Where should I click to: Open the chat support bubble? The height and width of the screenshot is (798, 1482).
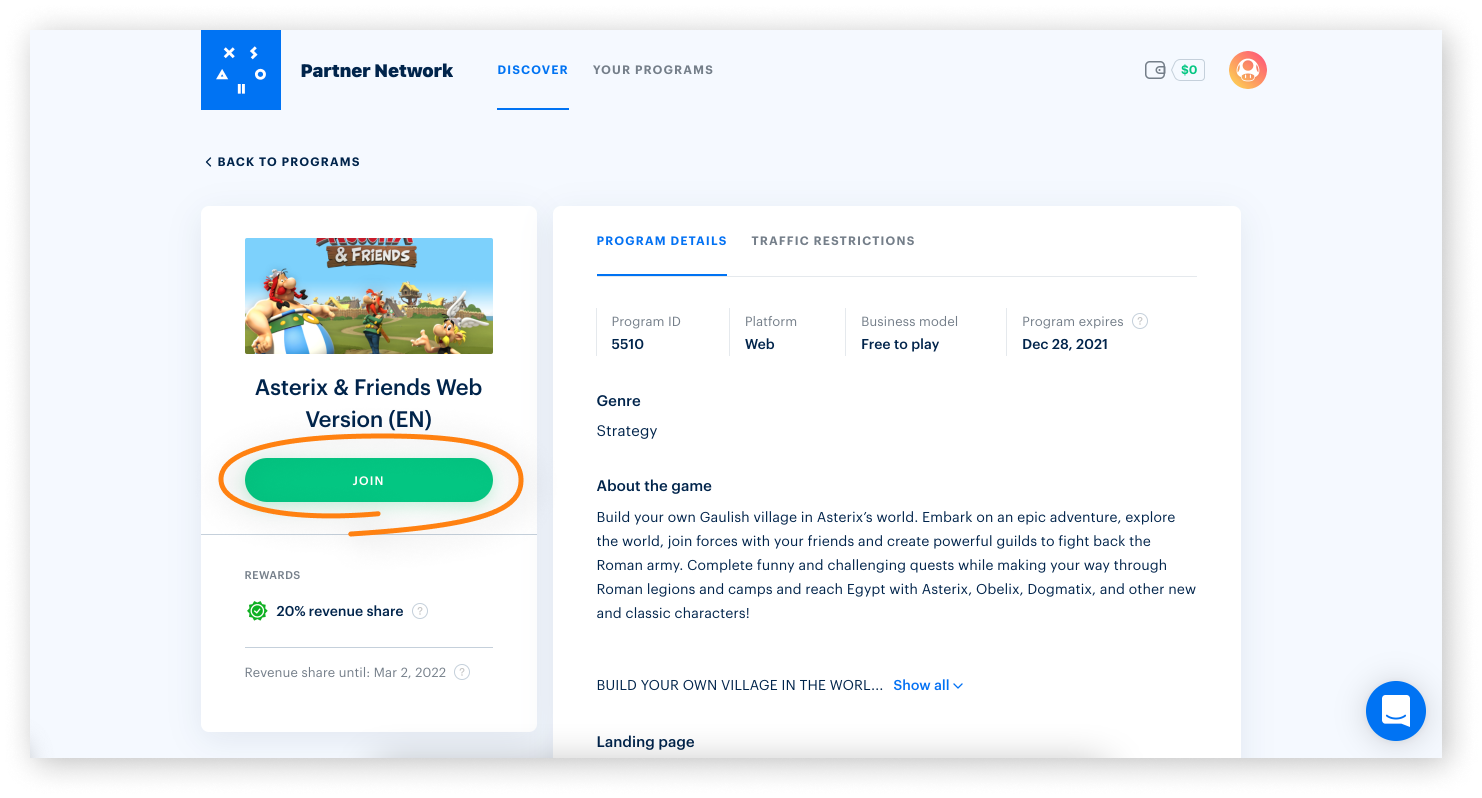pyautogui.click(x=1396, y=711)
